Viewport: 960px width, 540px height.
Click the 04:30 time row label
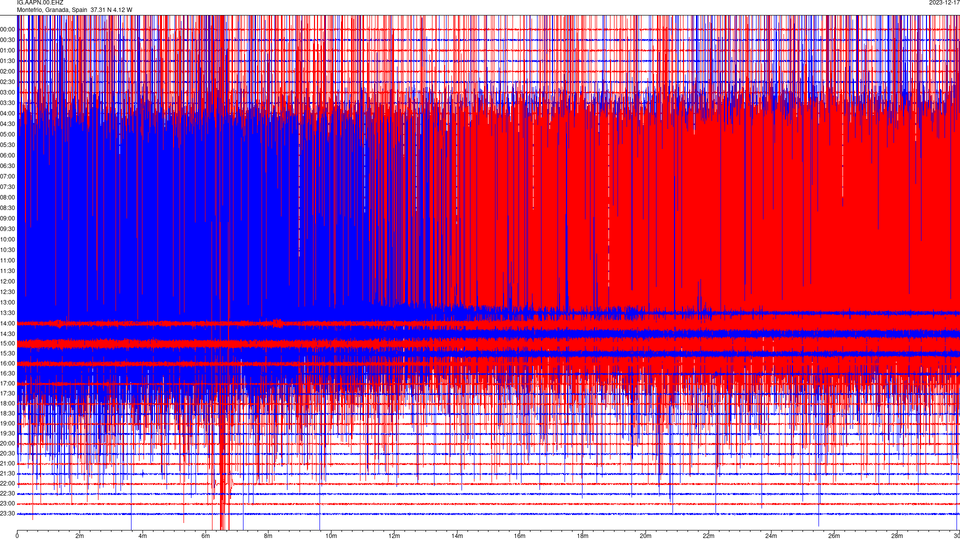tap(7, 124)
